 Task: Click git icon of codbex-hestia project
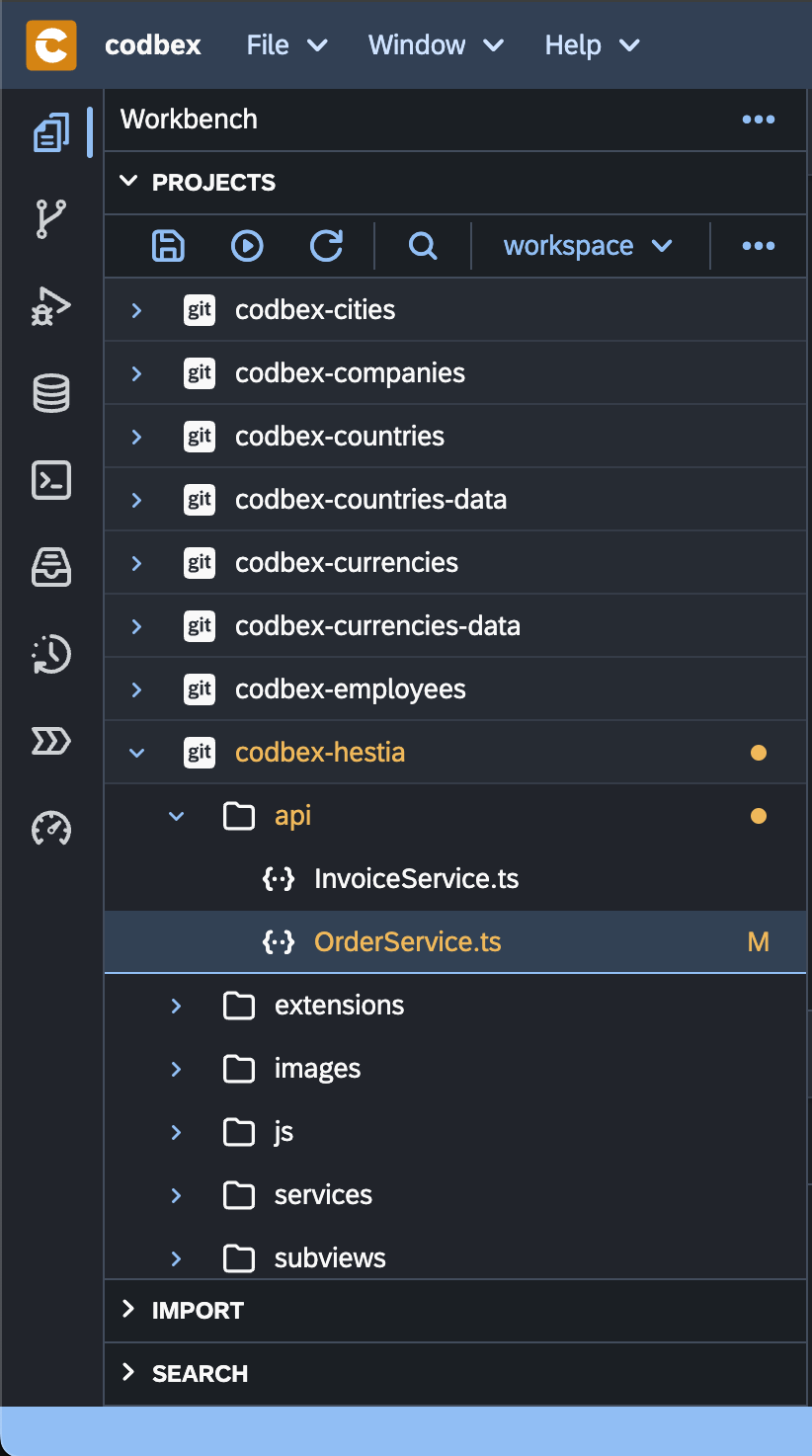coord(200,753)
